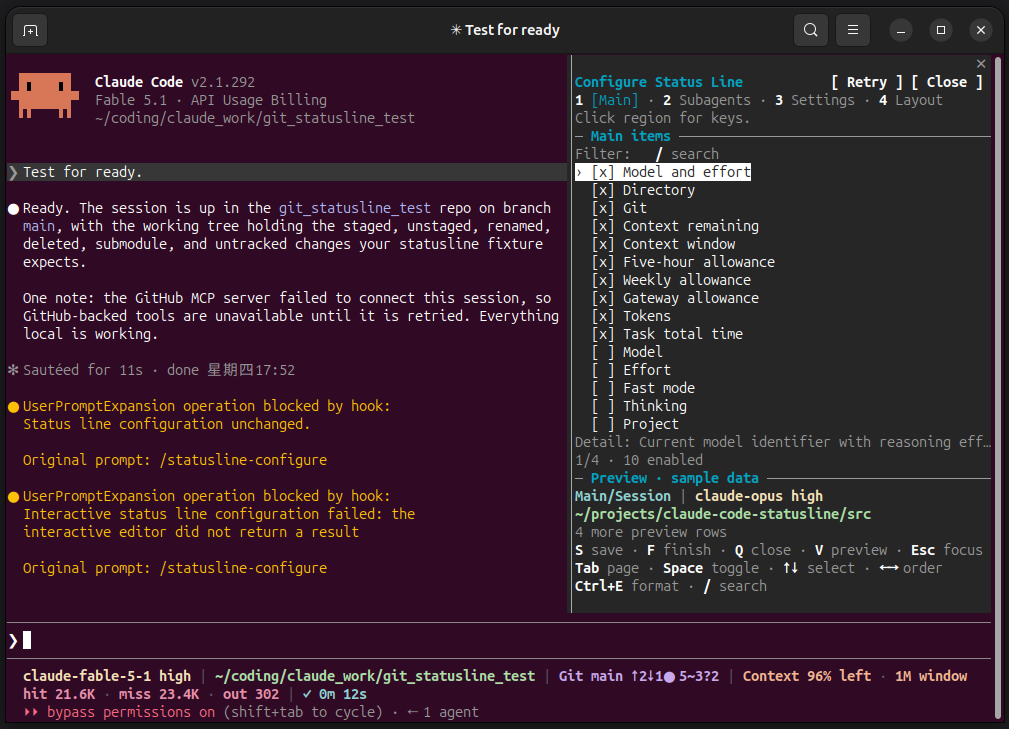Click the Space toggle shortcut
Image resolution: width=1009 pixels, height=729 pixels.
pos(711,568)
